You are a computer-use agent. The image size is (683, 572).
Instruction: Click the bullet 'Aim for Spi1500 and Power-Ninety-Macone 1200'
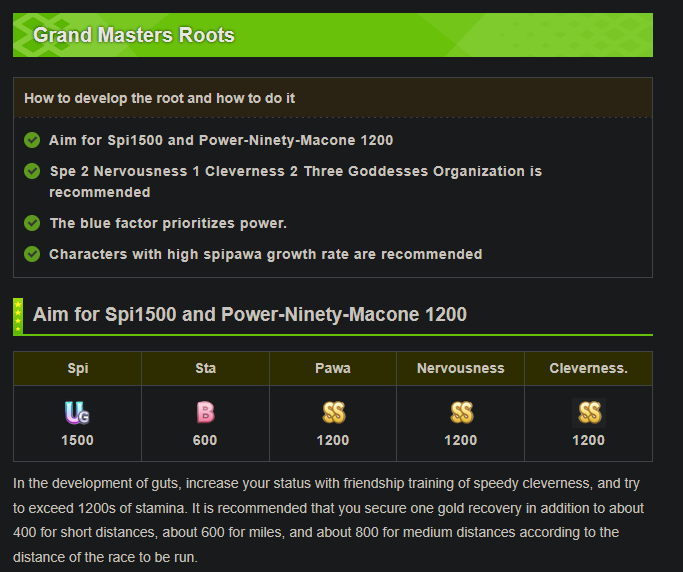pyautogui.click(x=221, y=140)
